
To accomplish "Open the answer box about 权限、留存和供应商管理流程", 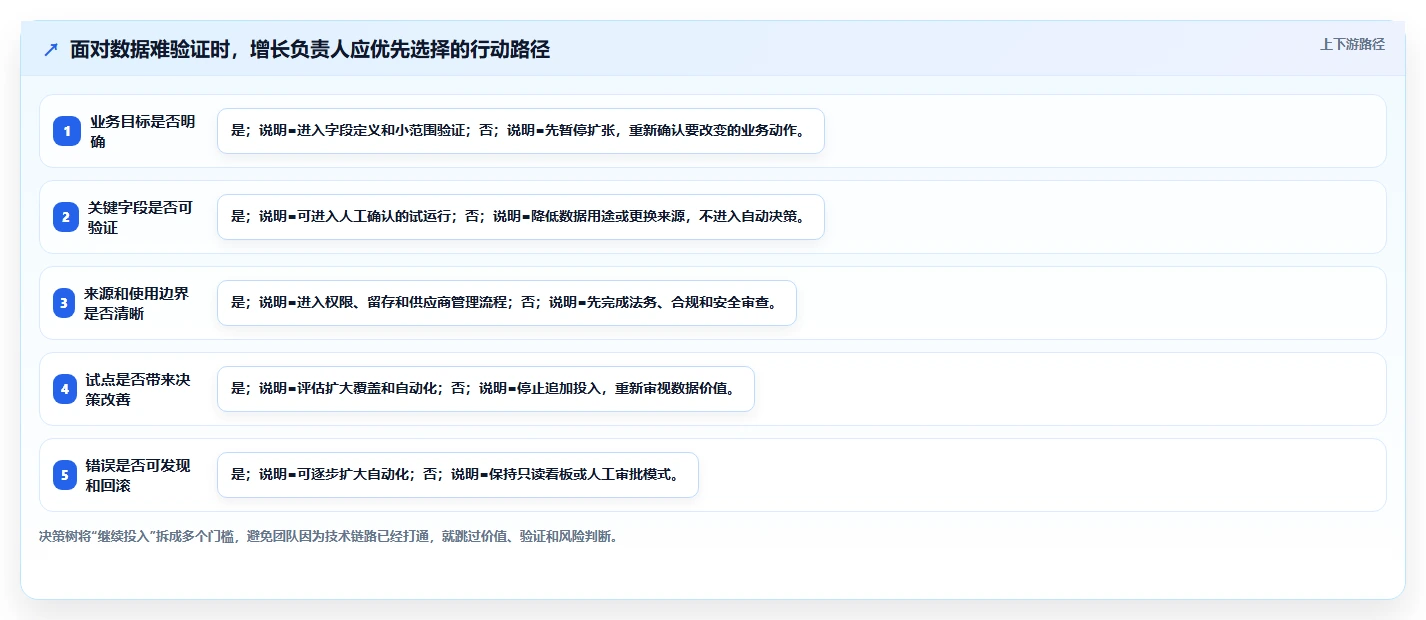I will 506,303.
